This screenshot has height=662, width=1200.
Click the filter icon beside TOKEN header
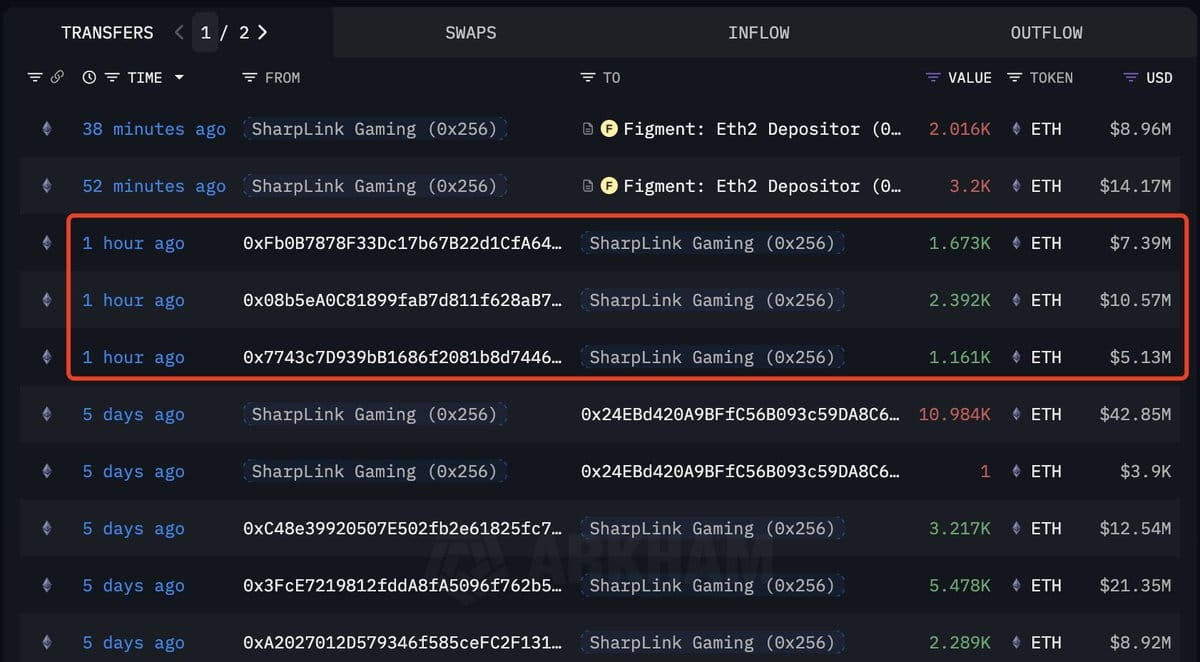1014,77
